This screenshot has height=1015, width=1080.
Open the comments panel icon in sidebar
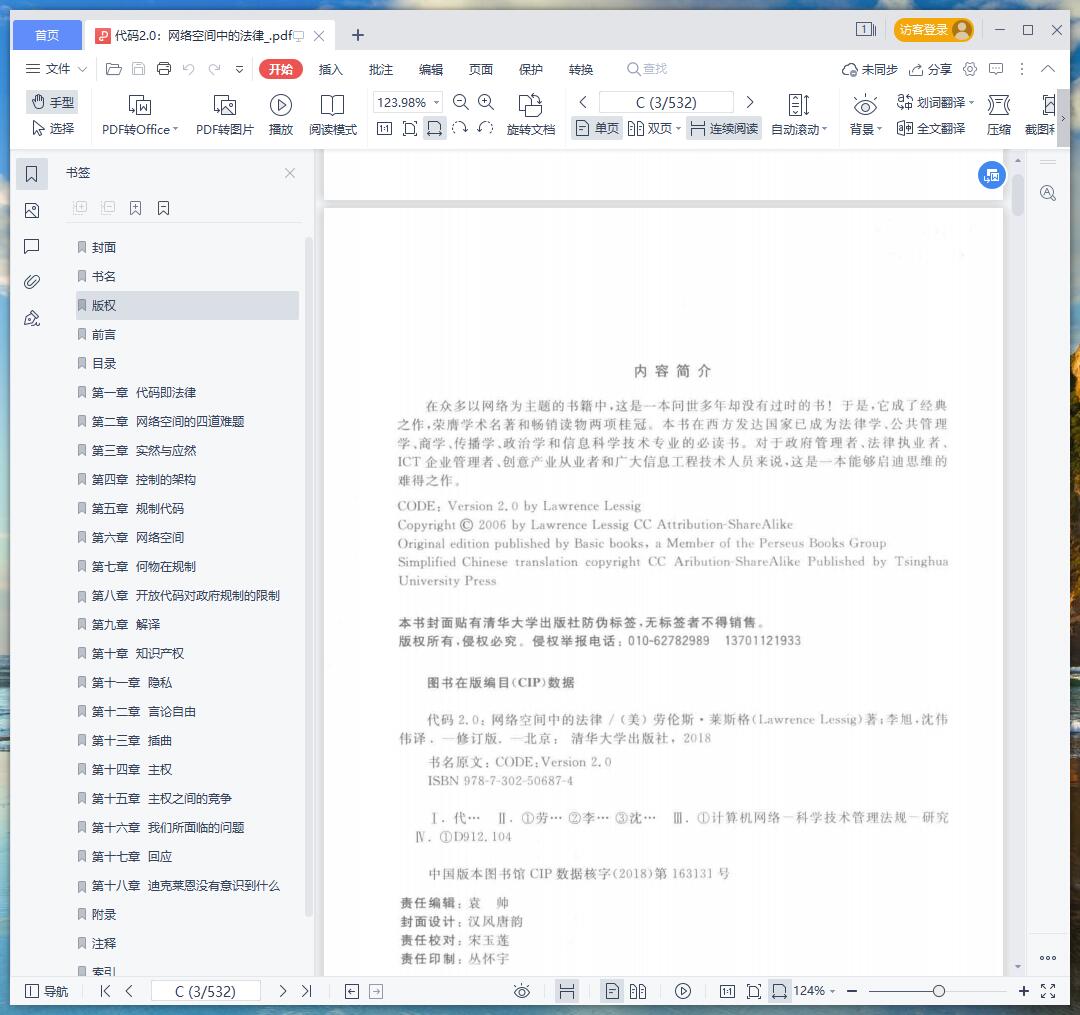(32, 247)
